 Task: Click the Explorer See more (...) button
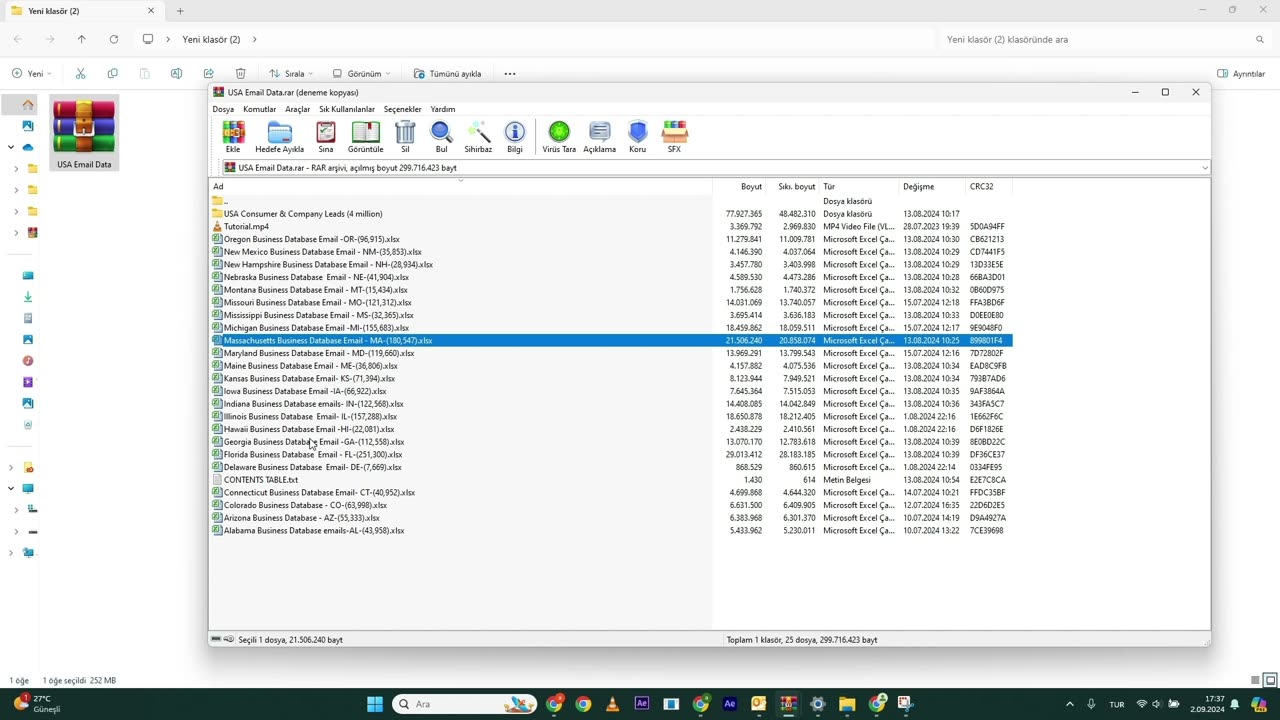tap(510, 73)
